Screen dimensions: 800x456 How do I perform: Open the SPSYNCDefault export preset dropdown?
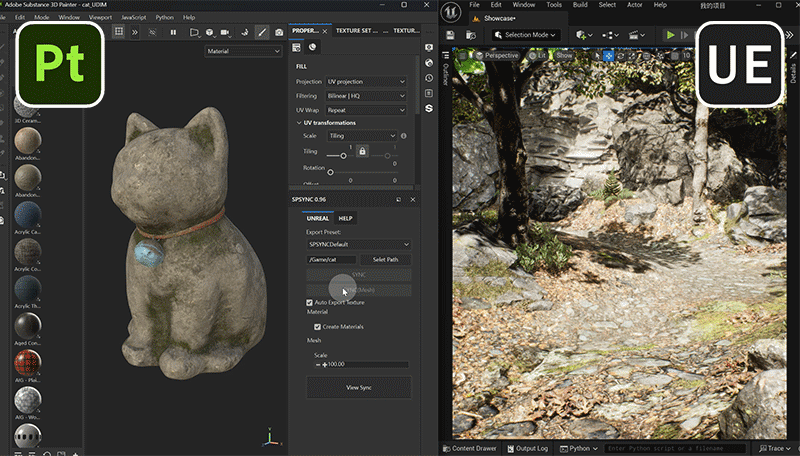pos(359,244)
